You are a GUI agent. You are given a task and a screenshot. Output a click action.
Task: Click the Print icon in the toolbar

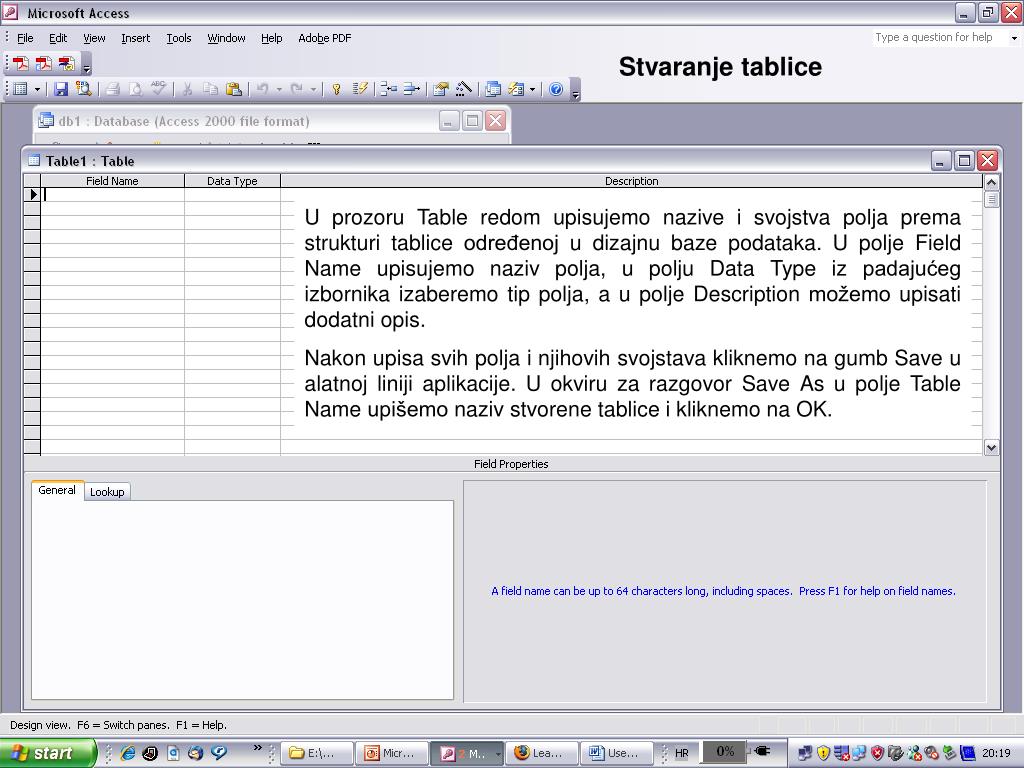113,89
